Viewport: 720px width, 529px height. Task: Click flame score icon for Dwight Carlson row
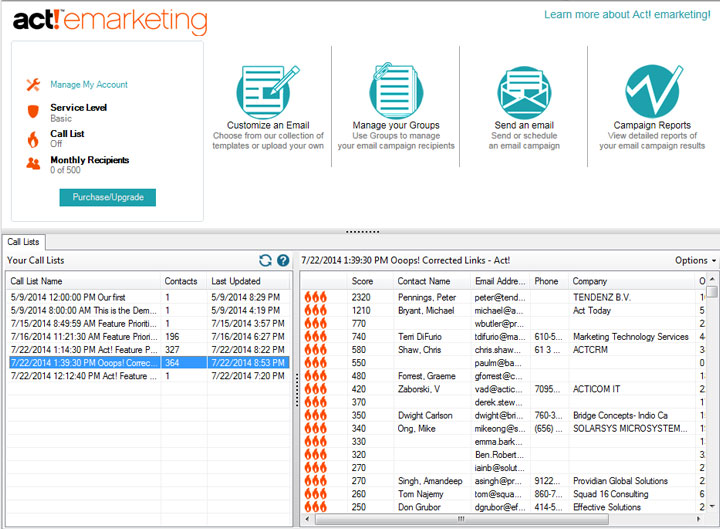(315, 415)
